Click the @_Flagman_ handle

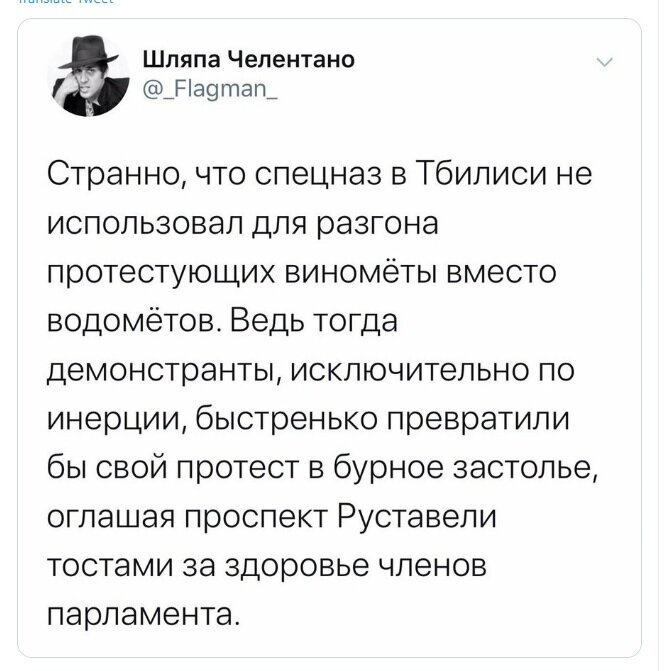click(x=210, y=89)
